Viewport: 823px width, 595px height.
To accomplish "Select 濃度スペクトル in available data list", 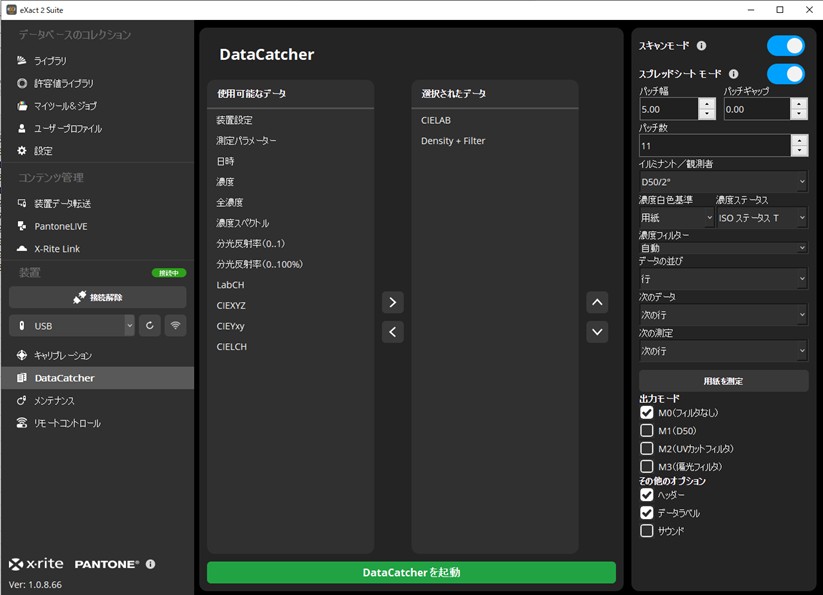I will point(290,223).
